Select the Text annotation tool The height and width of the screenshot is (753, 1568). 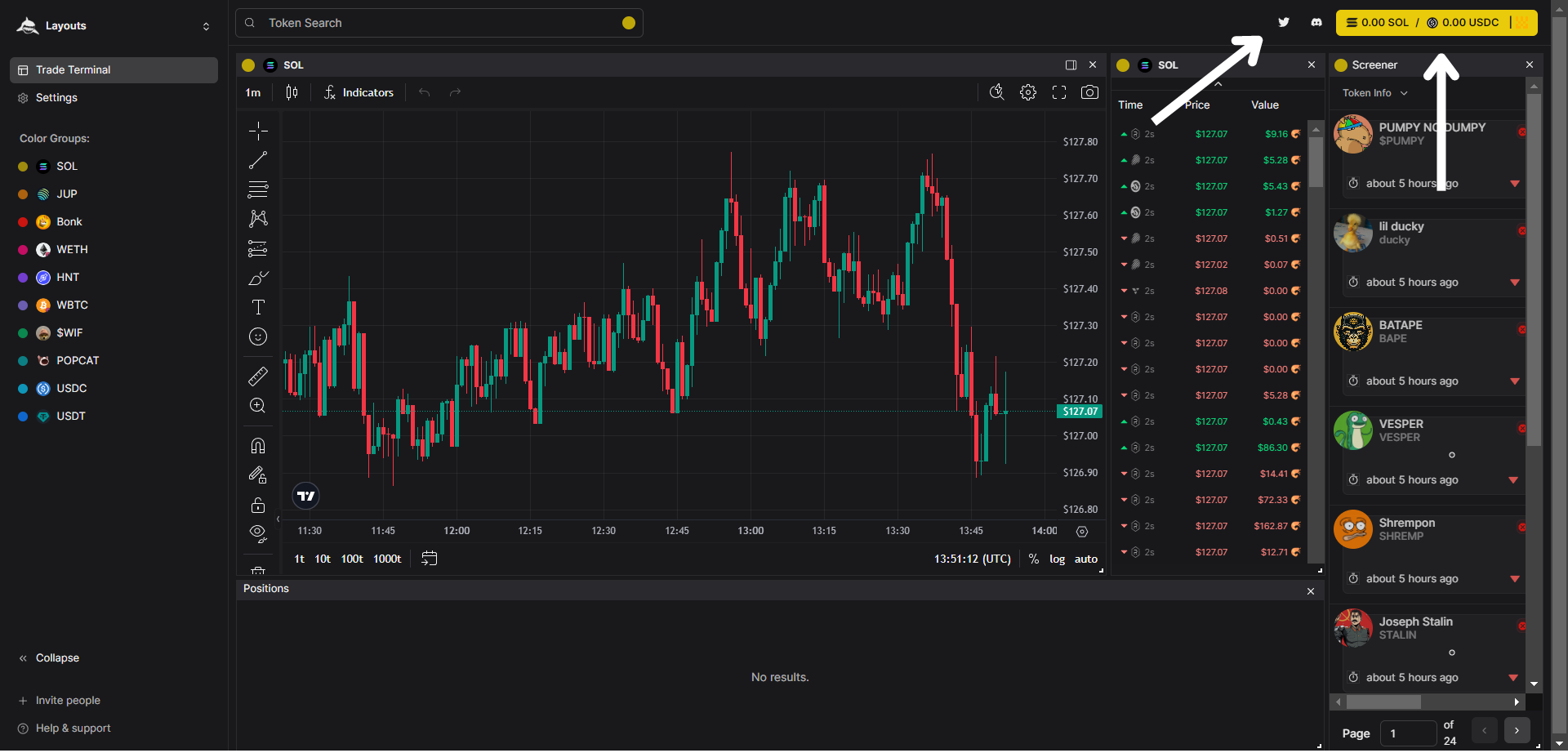click(x=258, y=307)
